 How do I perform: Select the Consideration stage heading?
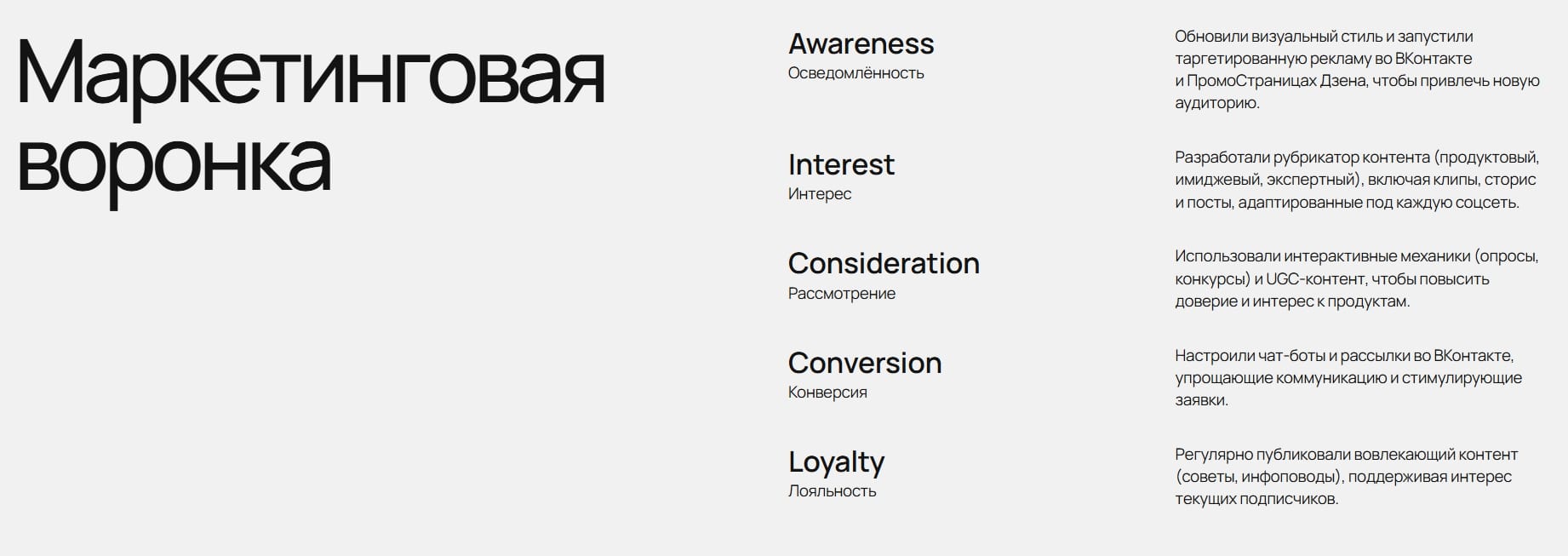[884, 263]
